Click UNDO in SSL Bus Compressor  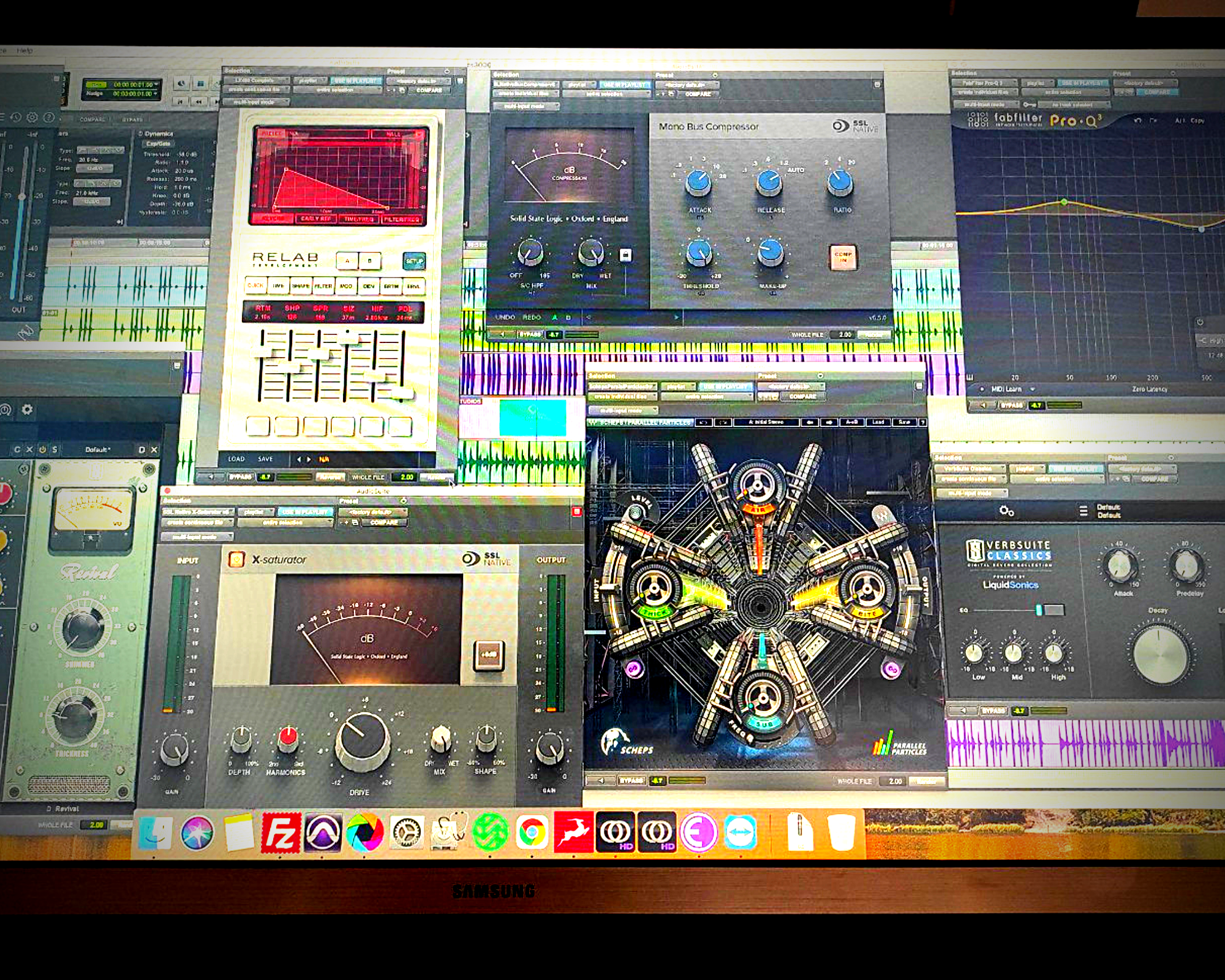505,317
